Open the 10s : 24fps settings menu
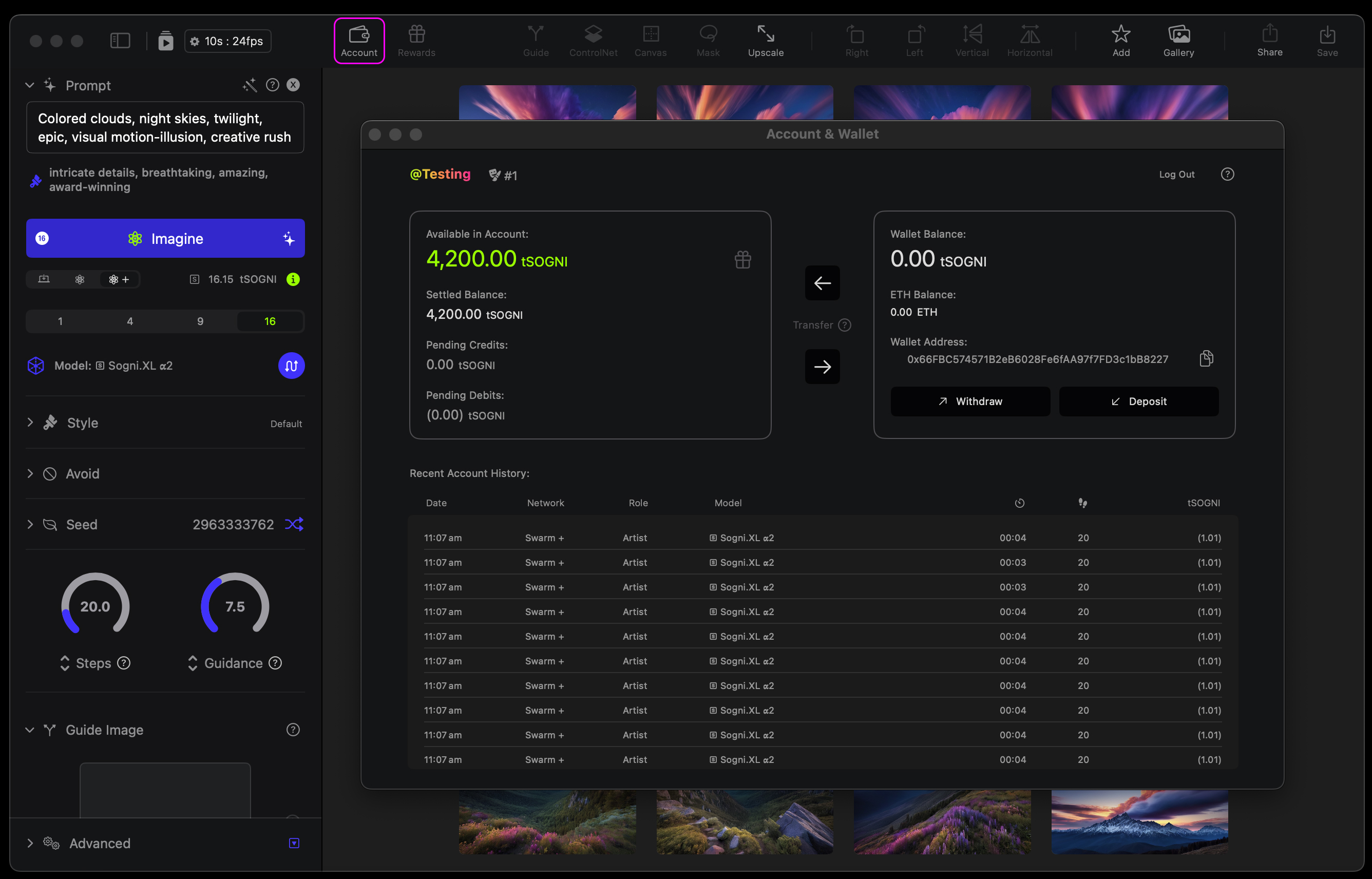The width and height of the screenshot is (1372, 879). click(227, 41)
